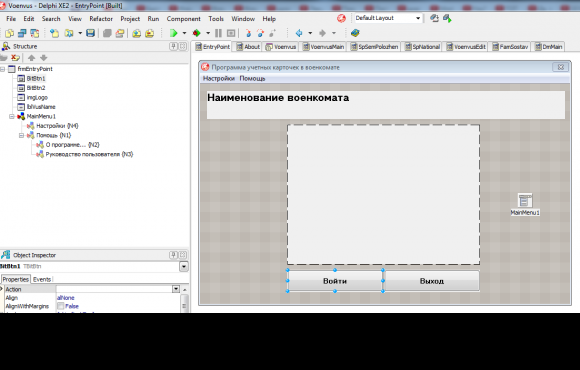The width and height of the screenshot is (580, 370).
Task: Click Delete icon in Structure toolbar
Action: click(15, 58)
